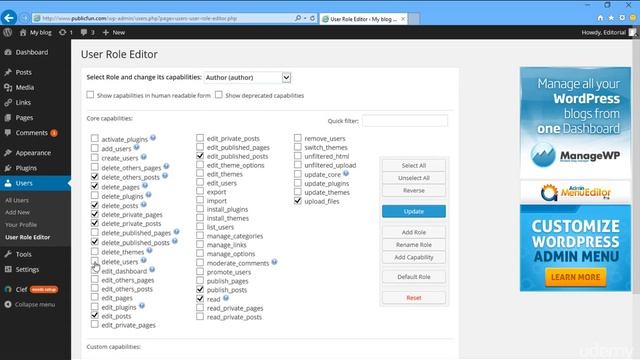Screen dimensions: 640x360
Task: Click help icon next to moderate_comments
Action: (x=274, y=262)
